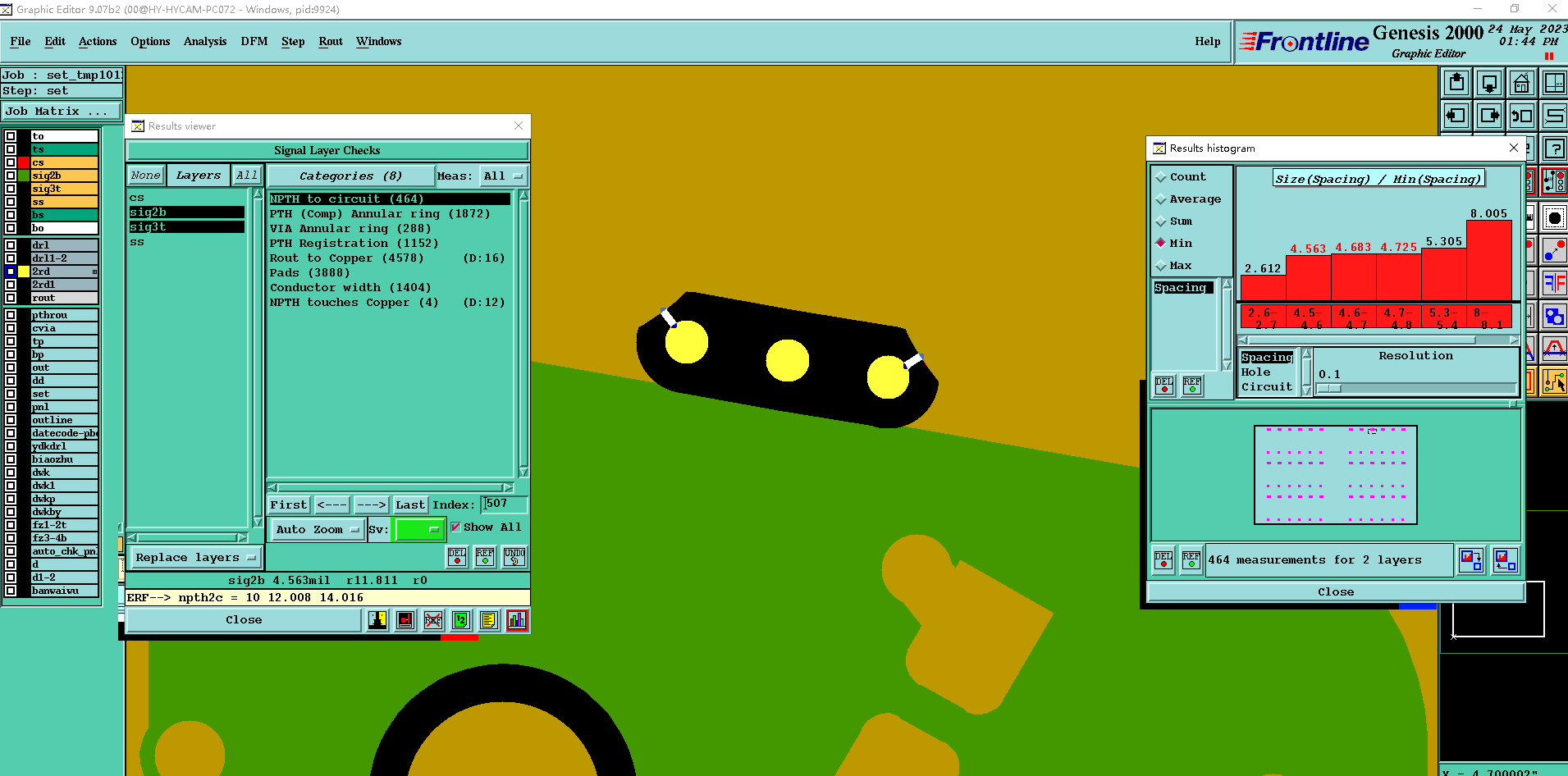Open the Replace layers dropdown
Screen dimensions: 1568x776
coord(195,558)
